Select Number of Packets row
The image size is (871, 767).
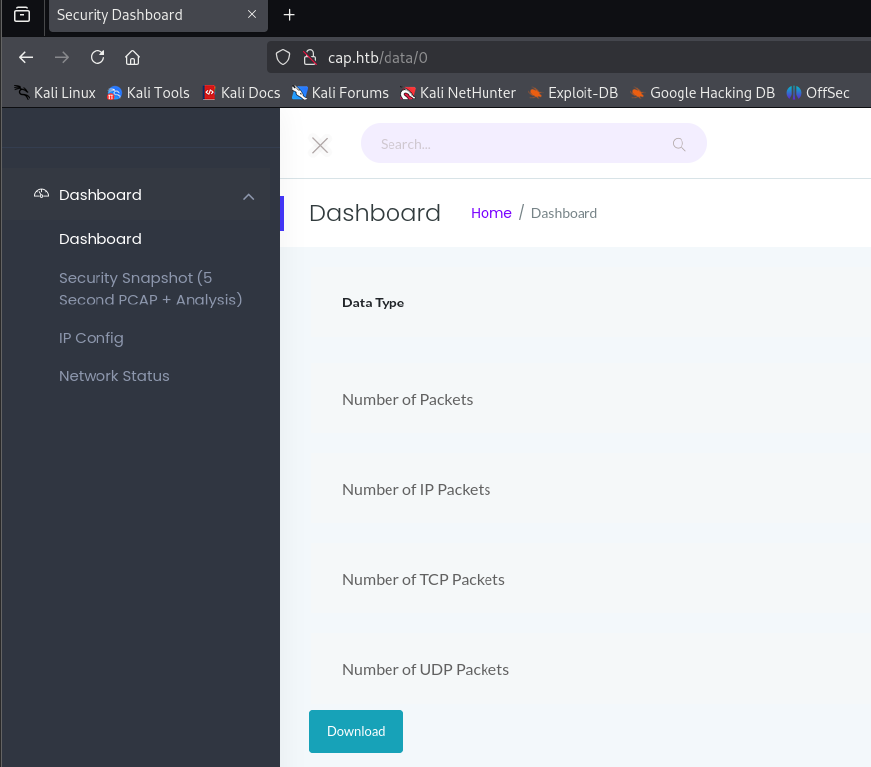(x=407, y=400)
